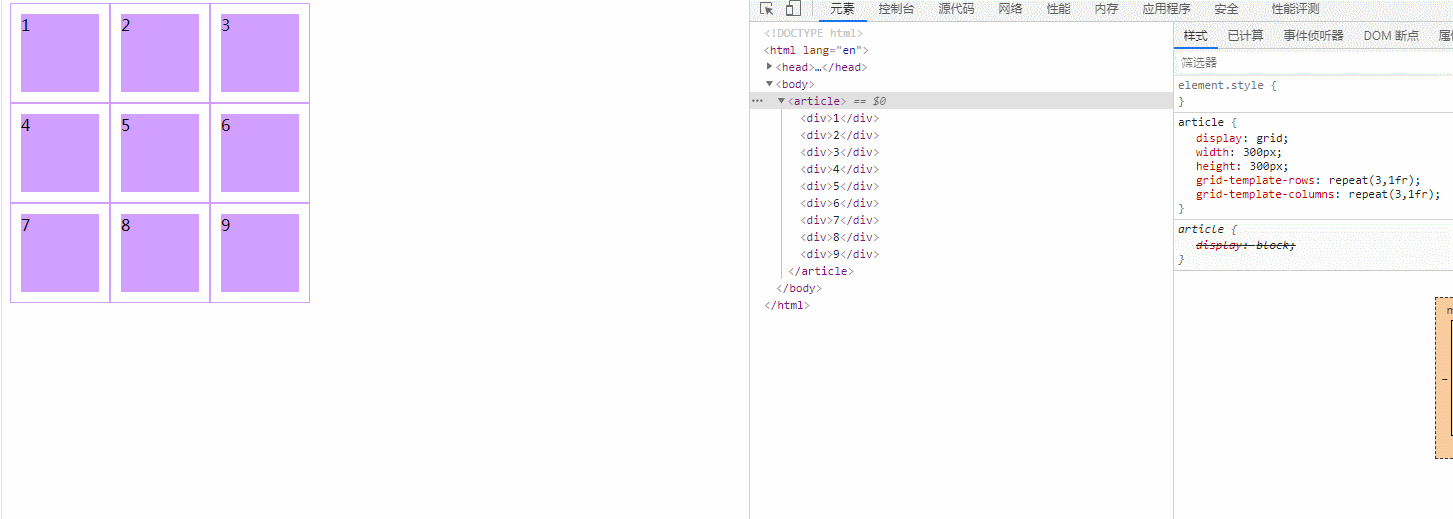Edit the grid-template-columns property value
Image resolution: width=1453 pixels, height=519 pixels.
(x=1383, y=194)
